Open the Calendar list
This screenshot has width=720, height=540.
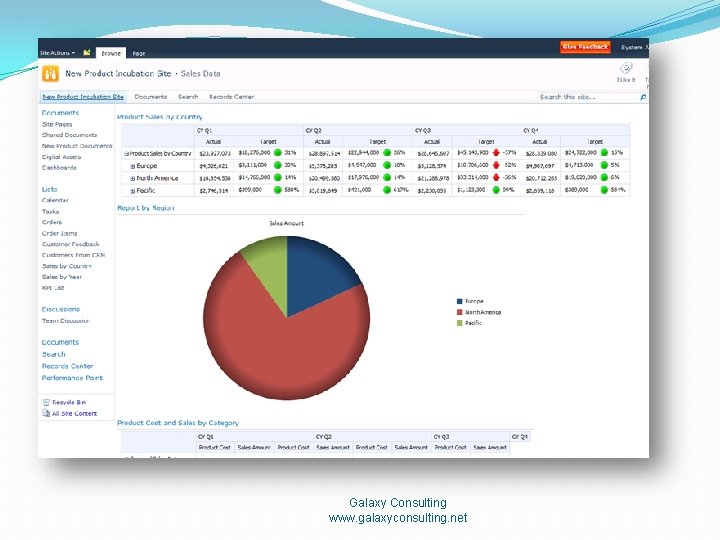tap(55, 200)
